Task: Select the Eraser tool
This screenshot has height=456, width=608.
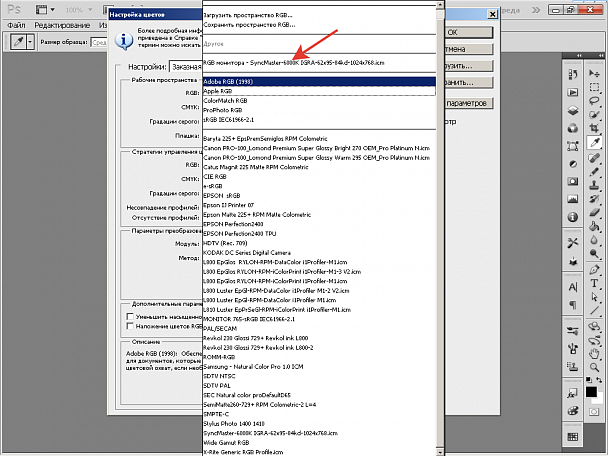Action: click(594, 212)
